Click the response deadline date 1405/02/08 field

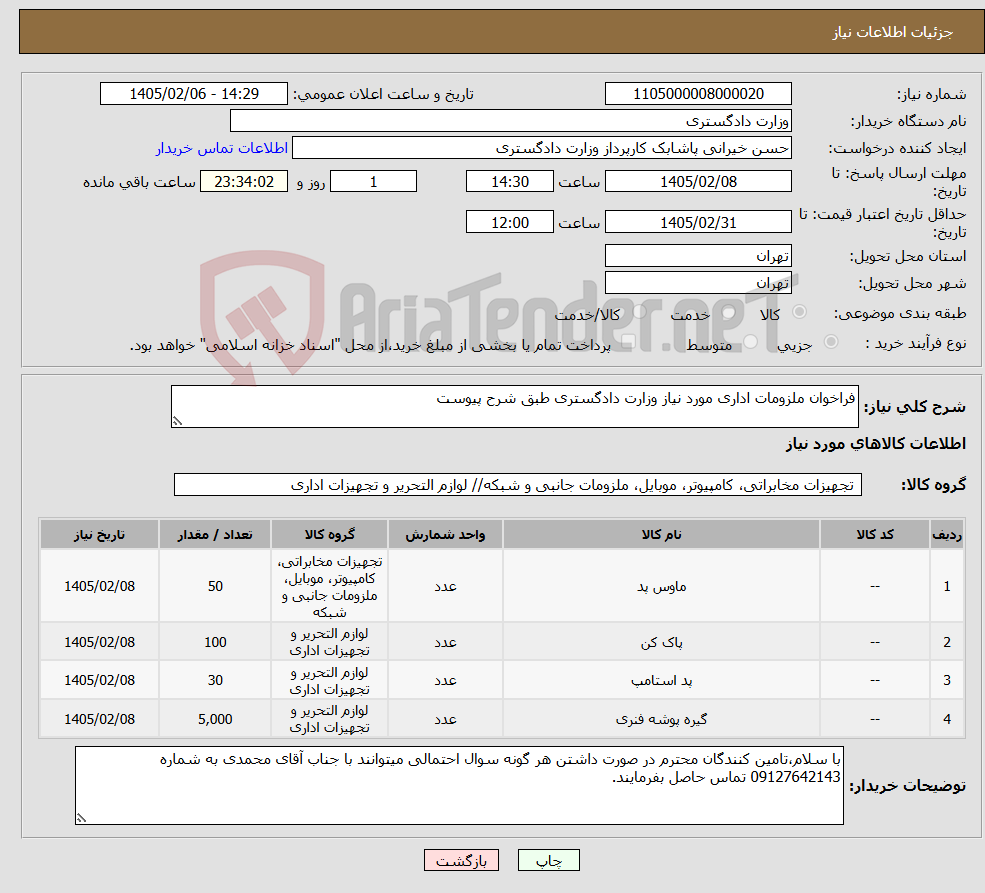(698, 181)
